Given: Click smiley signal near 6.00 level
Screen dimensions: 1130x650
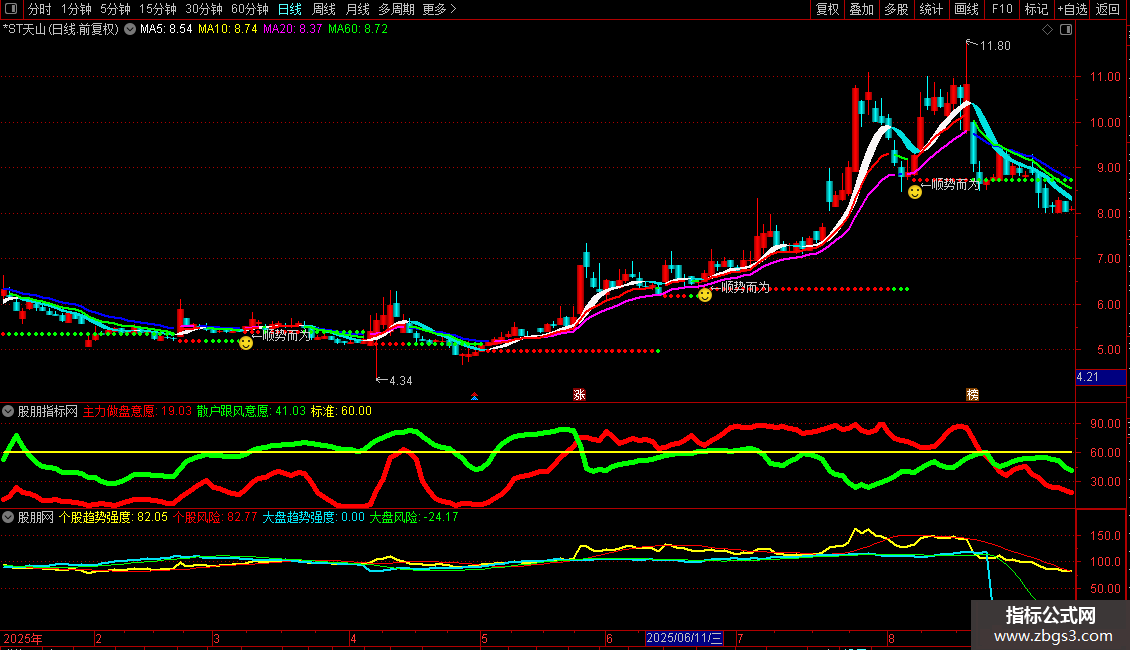Looking at the screenshot, I should (x=705, y=294).
